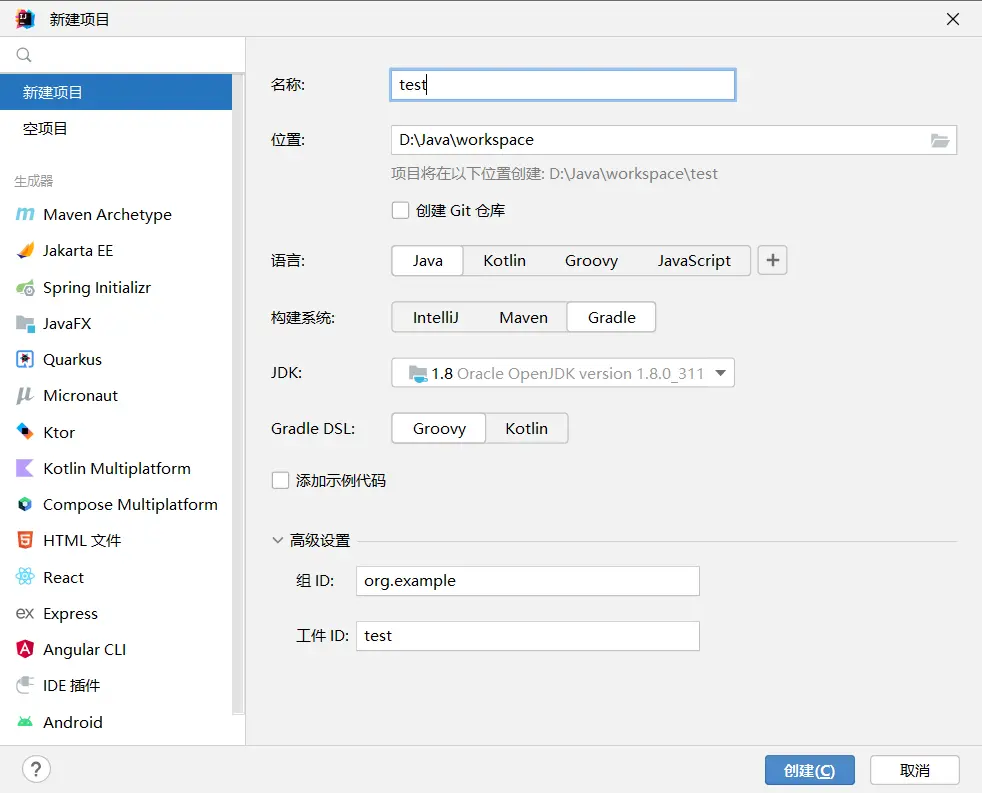Add another language with plus button
Screen dimensions: 982x793
(x=772, y=260)
